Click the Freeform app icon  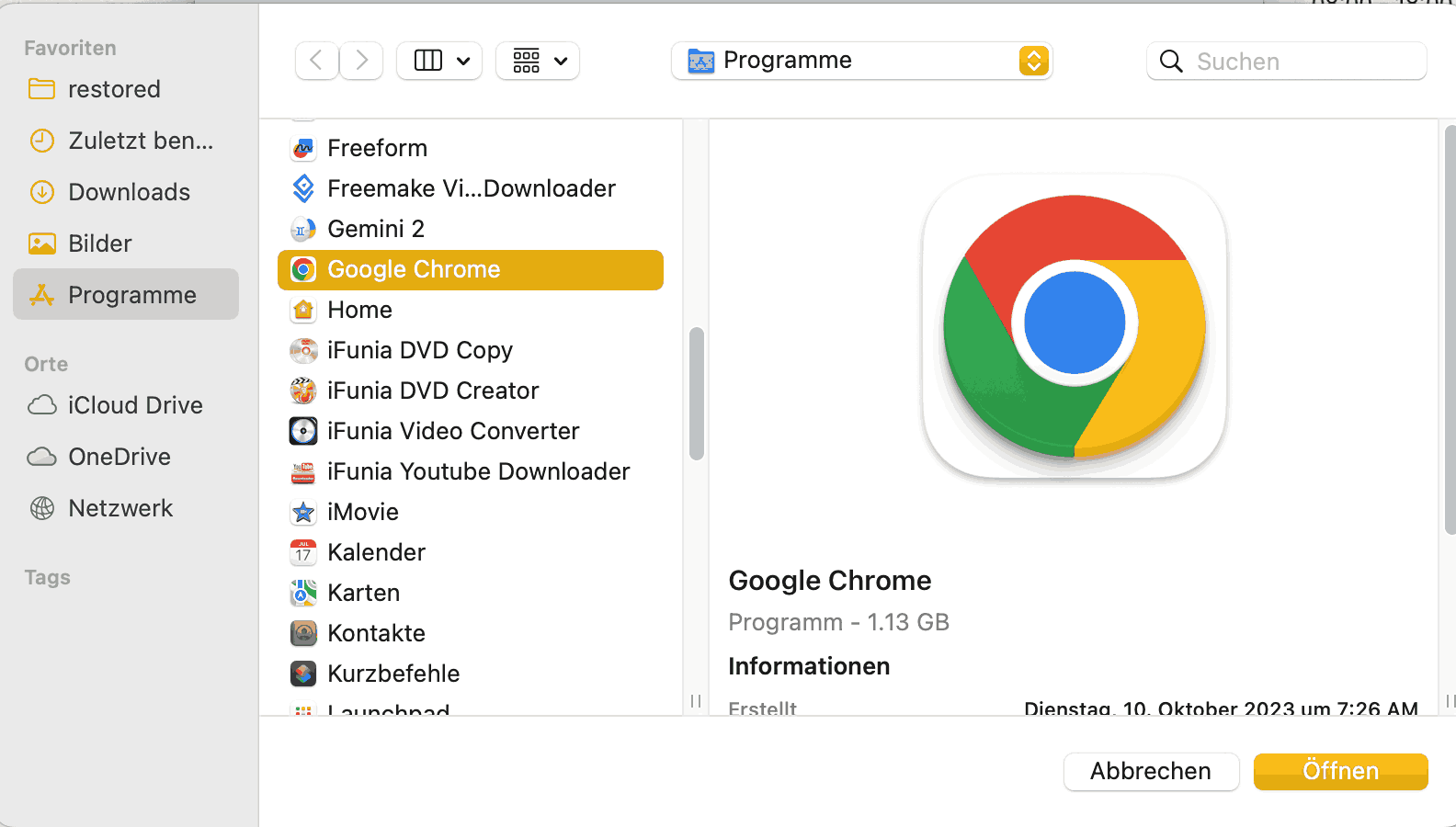[303, 148]
